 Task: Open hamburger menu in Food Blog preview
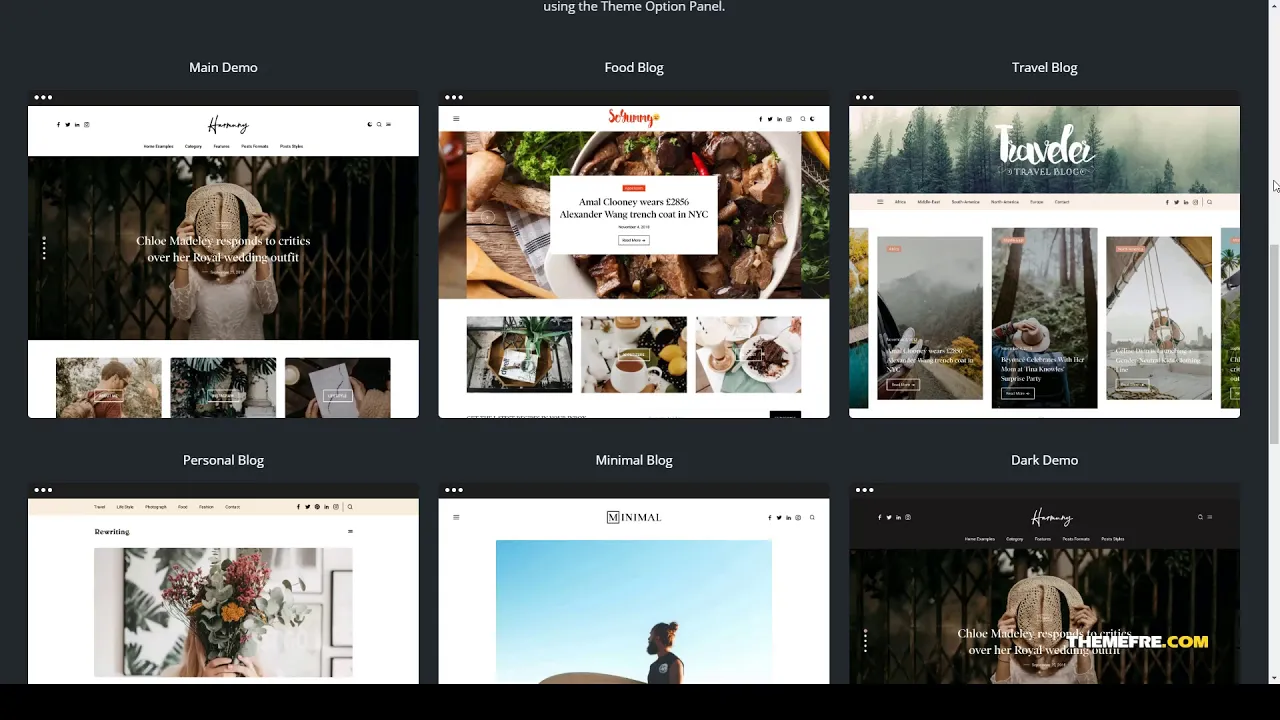point(456,119)
